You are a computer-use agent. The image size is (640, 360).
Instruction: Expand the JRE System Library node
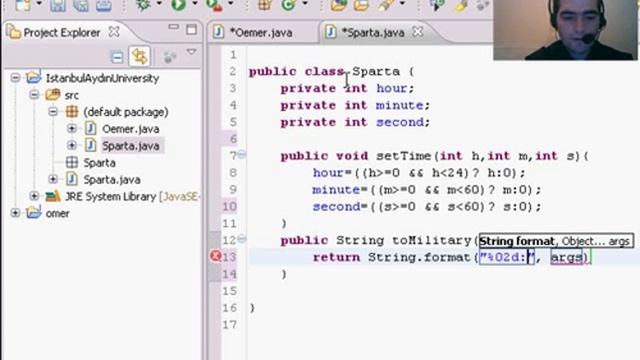point(34,196)
